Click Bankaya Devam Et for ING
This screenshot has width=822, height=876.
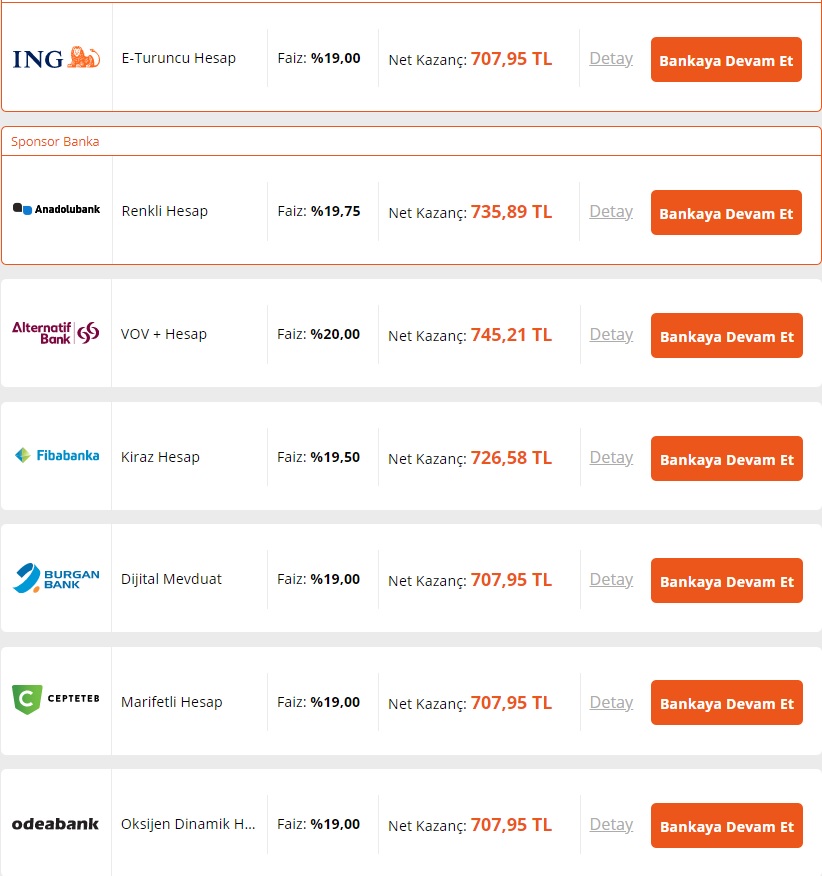click(726, 60)
